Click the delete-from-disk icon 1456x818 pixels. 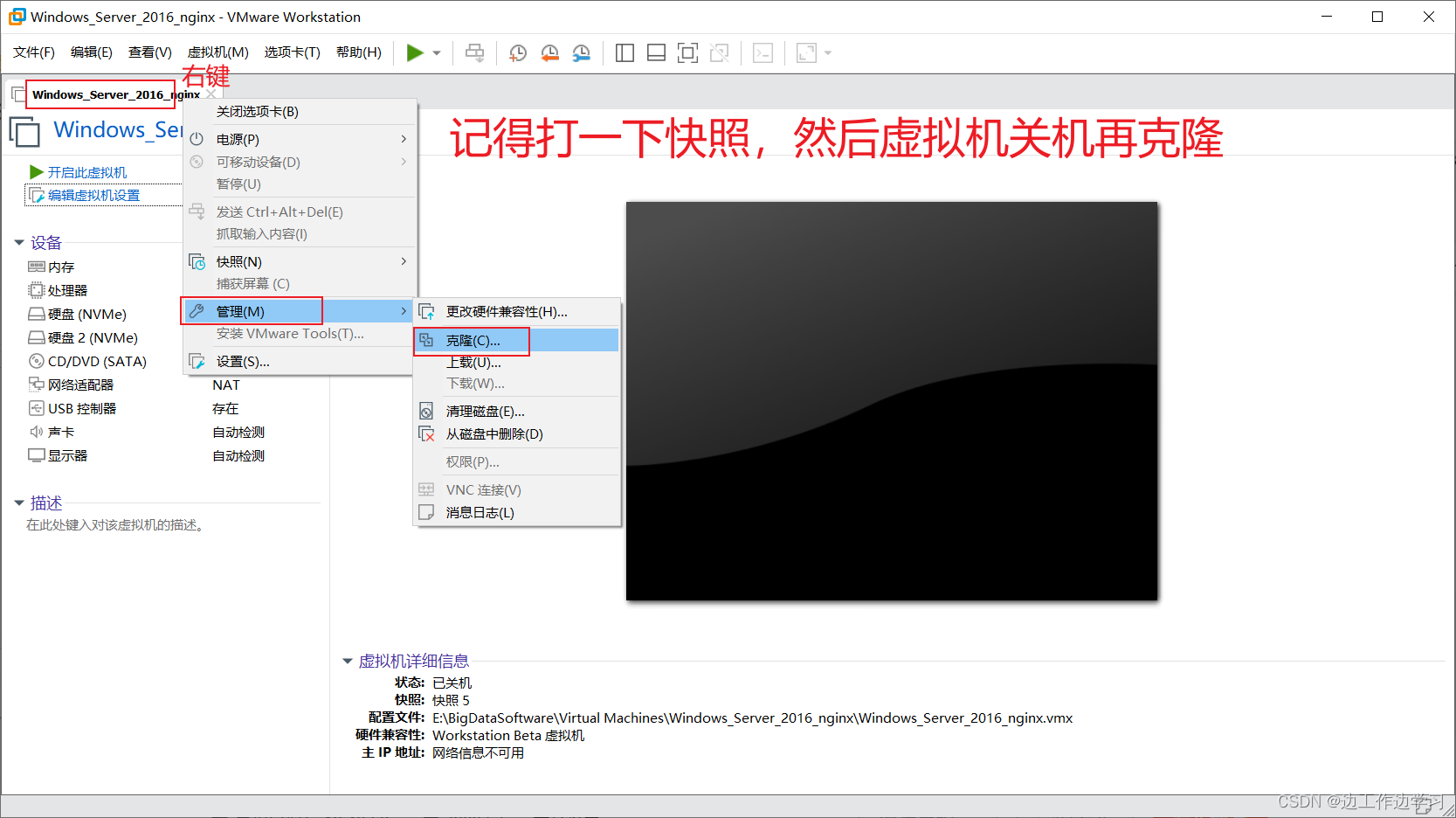coord(426,433)
